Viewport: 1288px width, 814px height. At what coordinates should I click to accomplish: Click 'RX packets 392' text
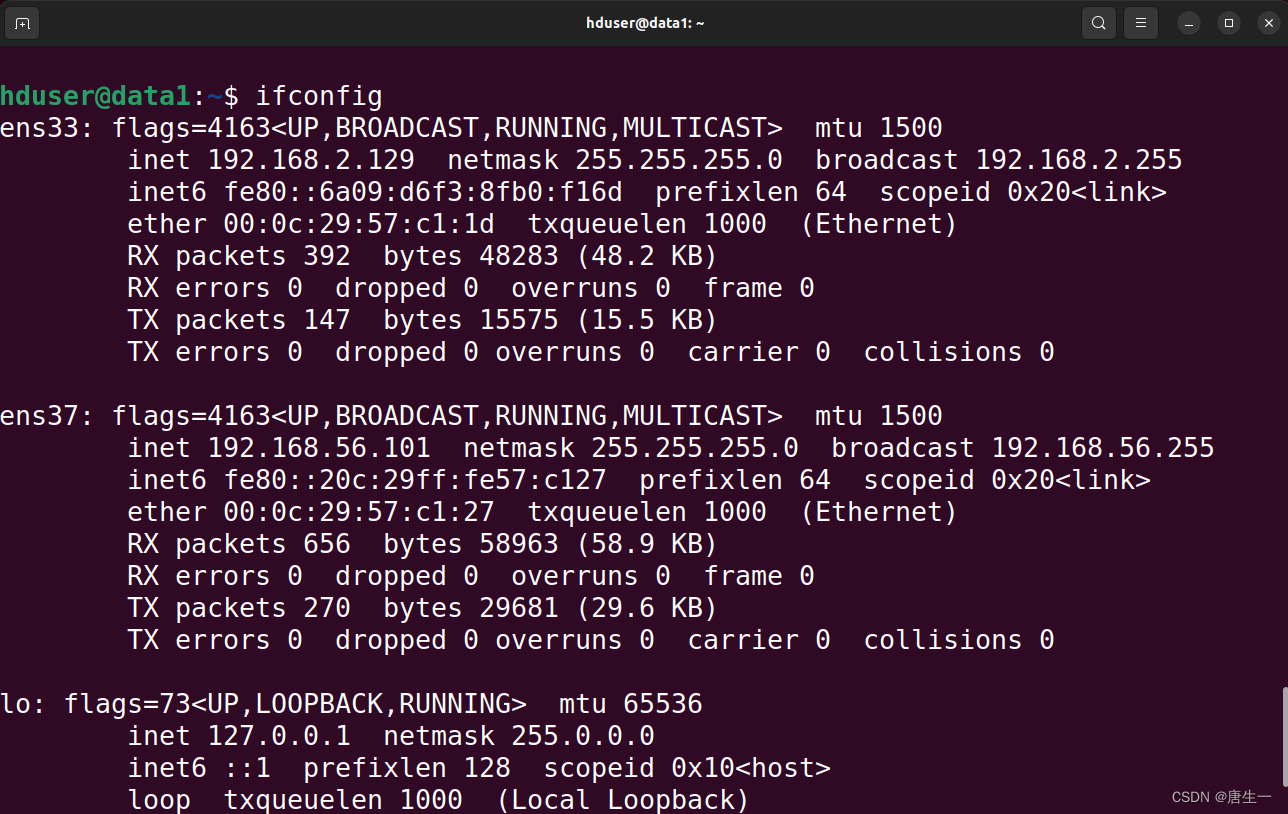click(239, 256)
